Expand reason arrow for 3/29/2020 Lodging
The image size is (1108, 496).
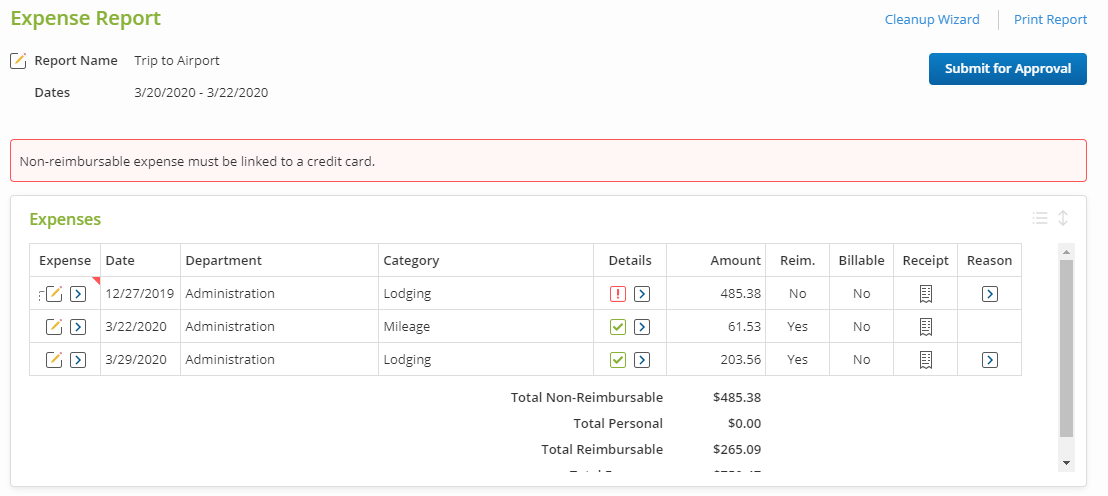(x=990, y=360)
